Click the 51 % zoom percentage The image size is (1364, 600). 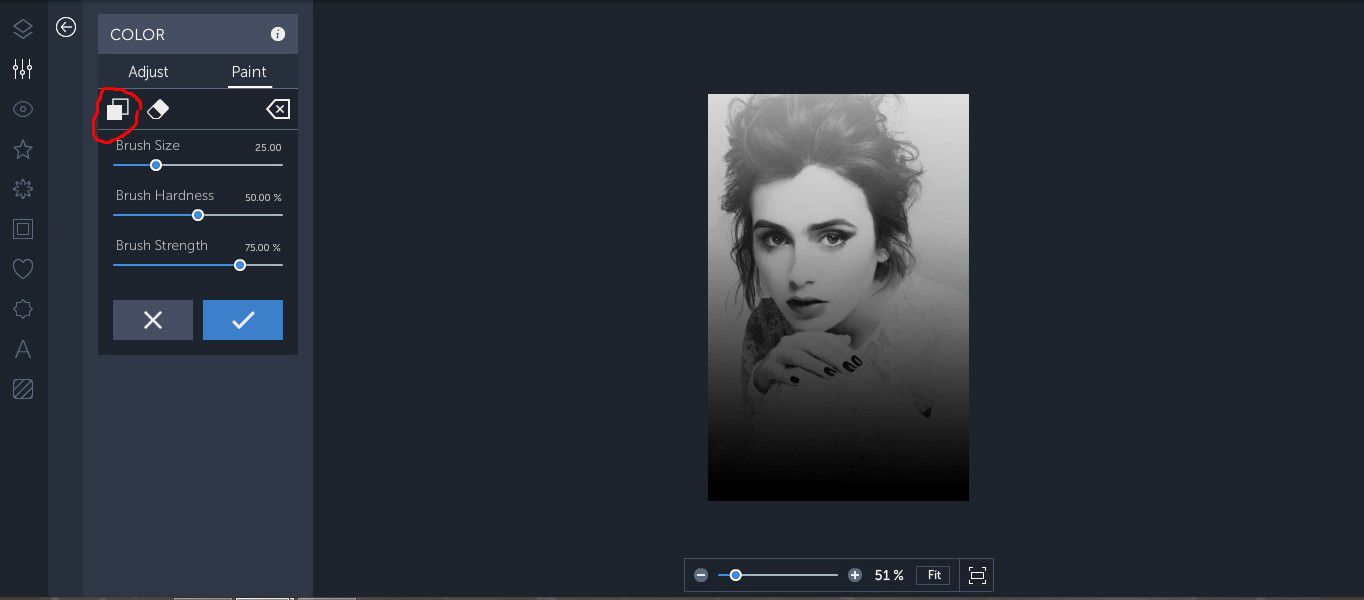[888, 575]
